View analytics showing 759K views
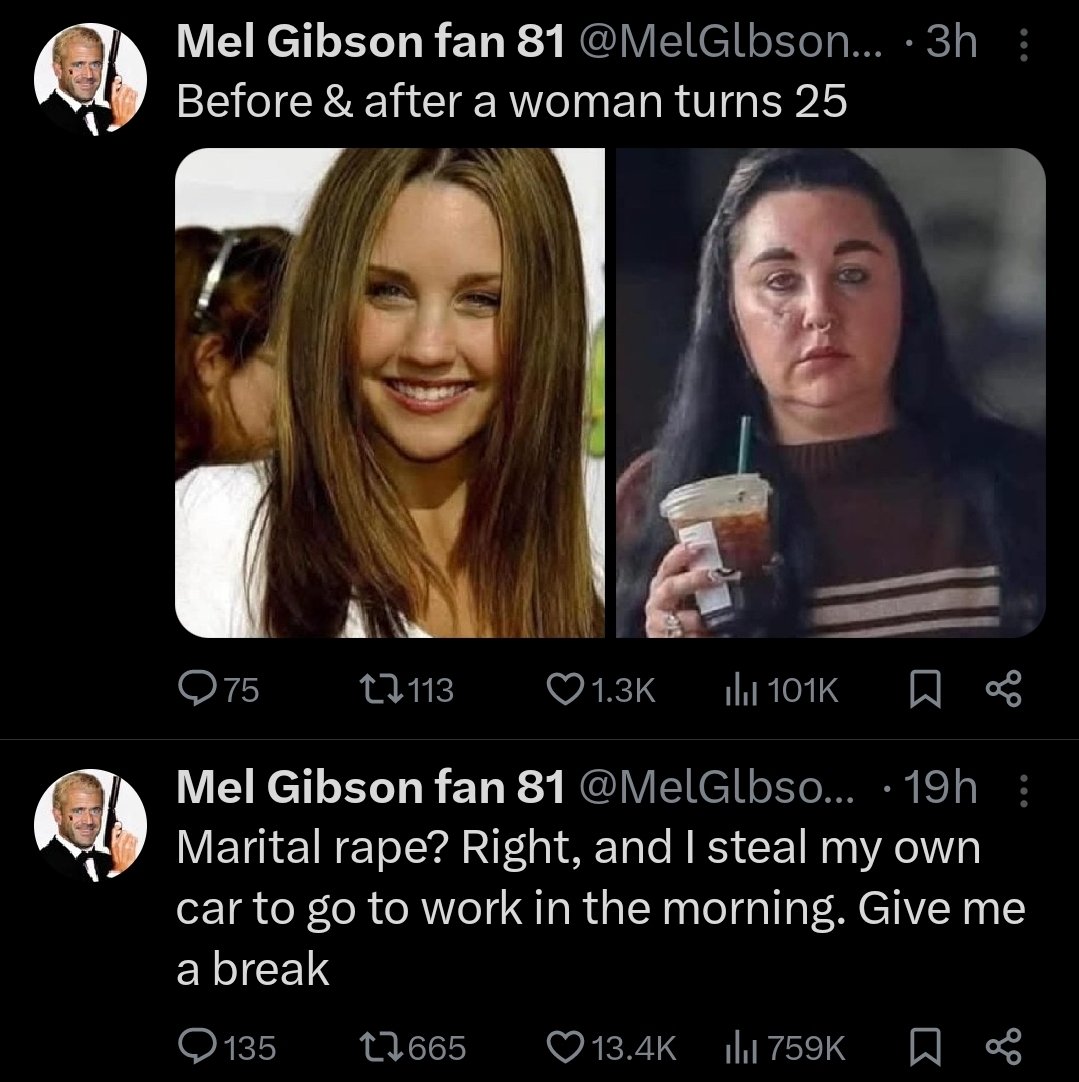The height and width of the screenshot is (1082, 1079). pos(736,1047)
